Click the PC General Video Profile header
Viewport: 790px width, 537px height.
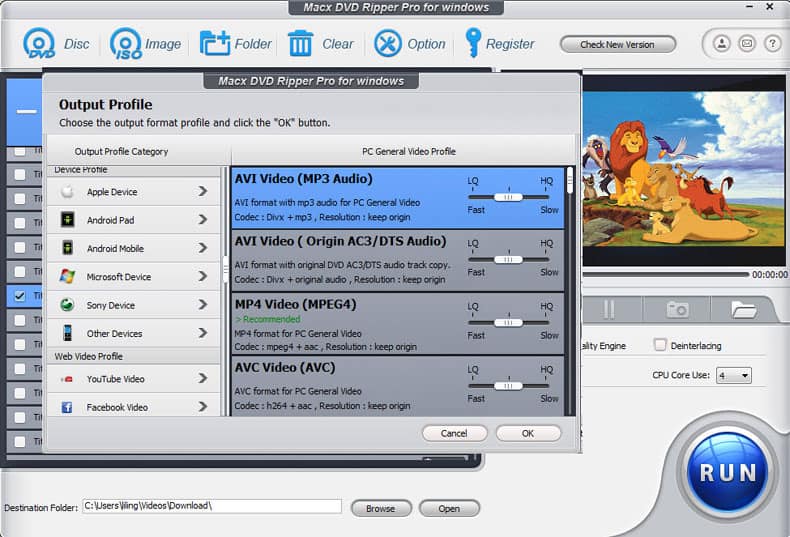pos(409,151)
